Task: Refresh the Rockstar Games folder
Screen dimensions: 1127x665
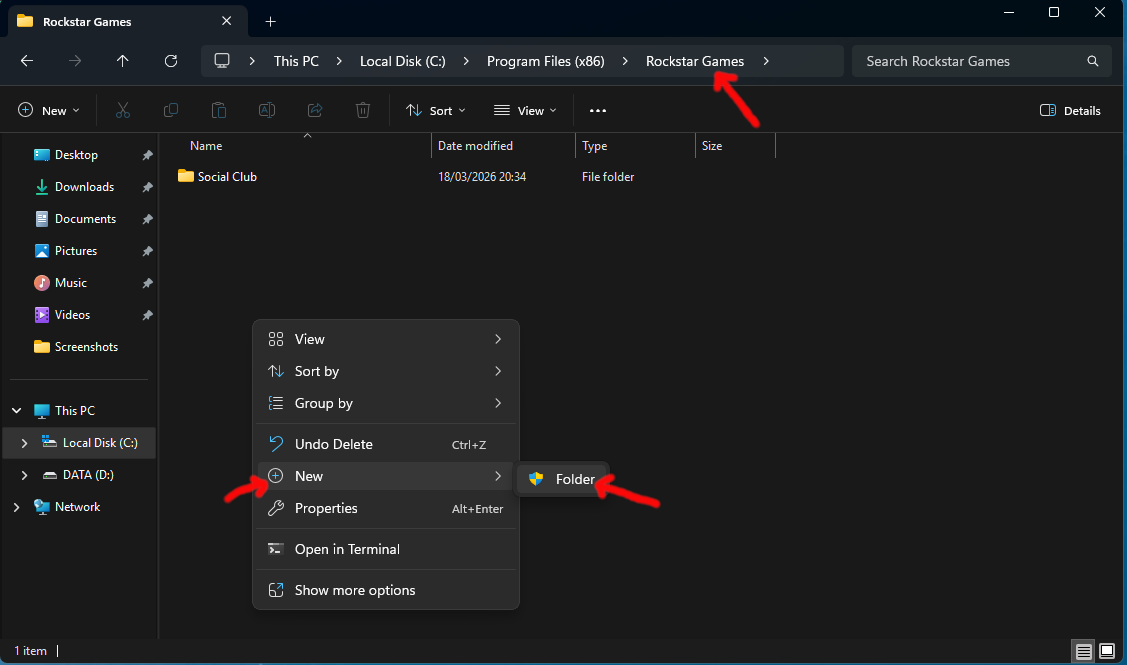Action: (x=171, y=61)
